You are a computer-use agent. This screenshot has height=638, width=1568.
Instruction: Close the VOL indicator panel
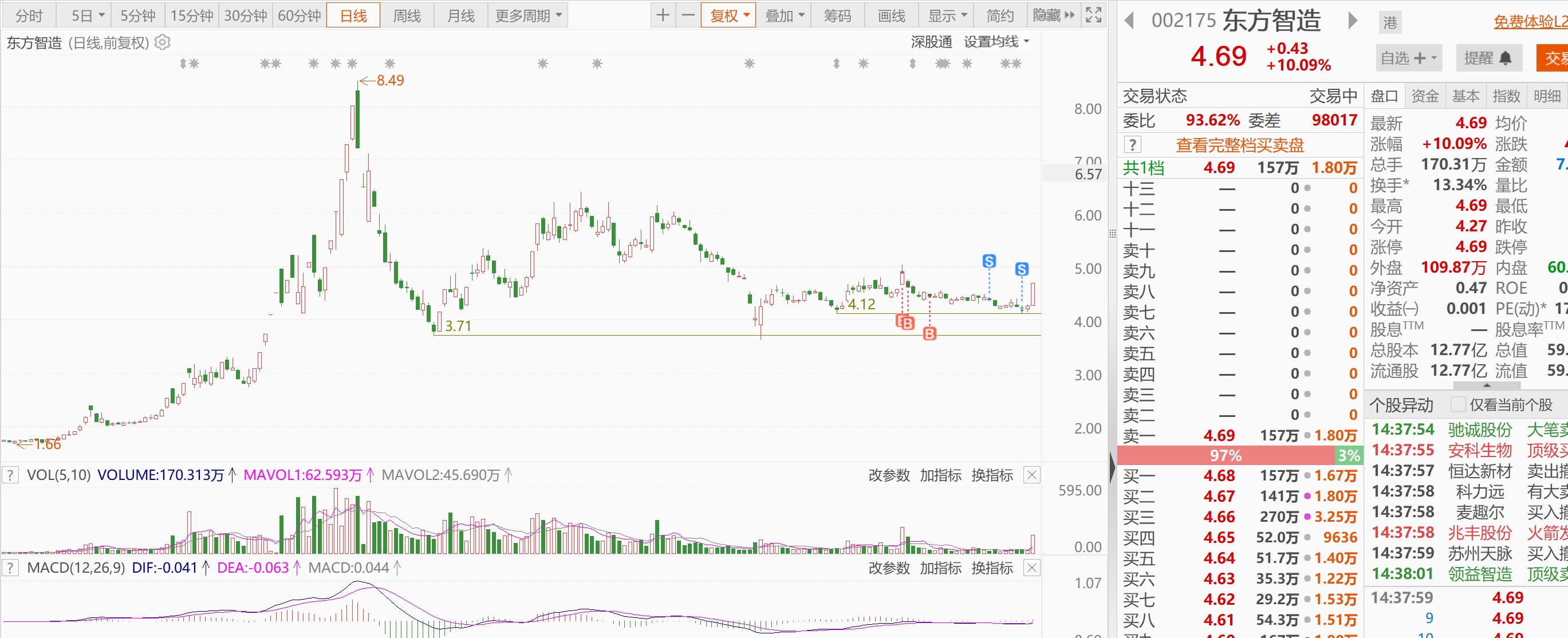pos(1032,475)
